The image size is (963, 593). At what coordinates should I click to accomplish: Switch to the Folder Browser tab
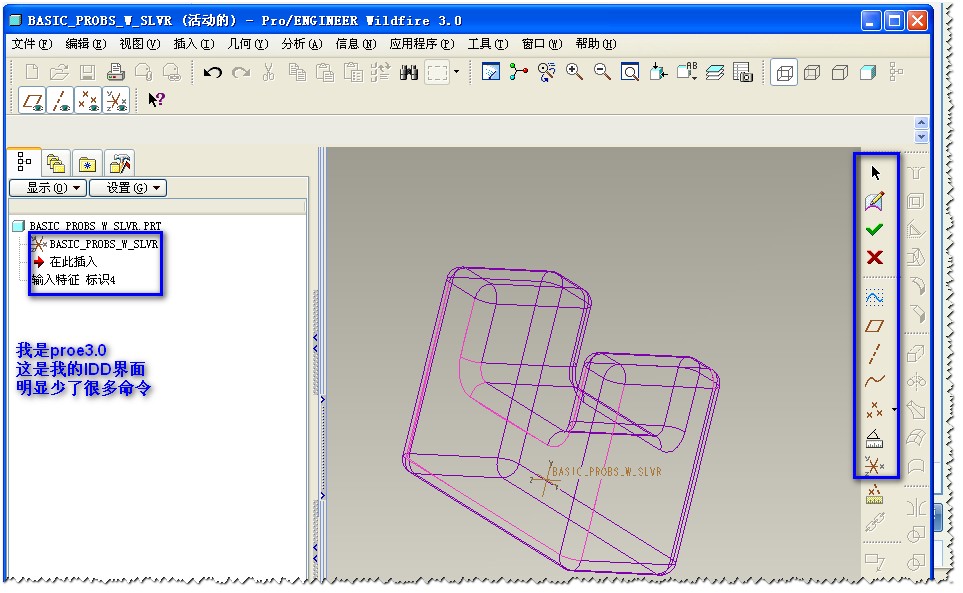[x=56, y=163]
